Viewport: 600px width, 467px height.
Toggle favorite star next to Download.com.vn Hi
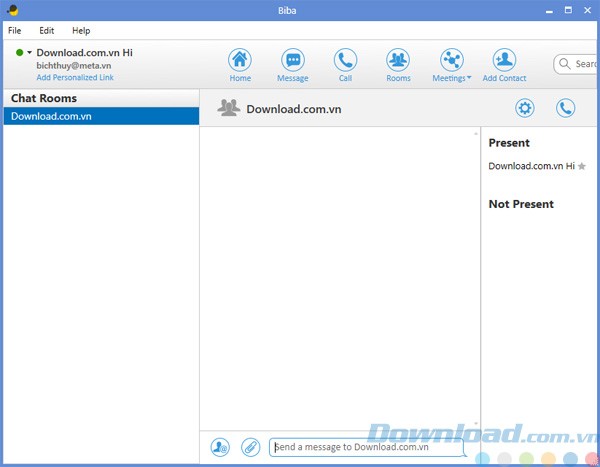click(x=582, y=166)
